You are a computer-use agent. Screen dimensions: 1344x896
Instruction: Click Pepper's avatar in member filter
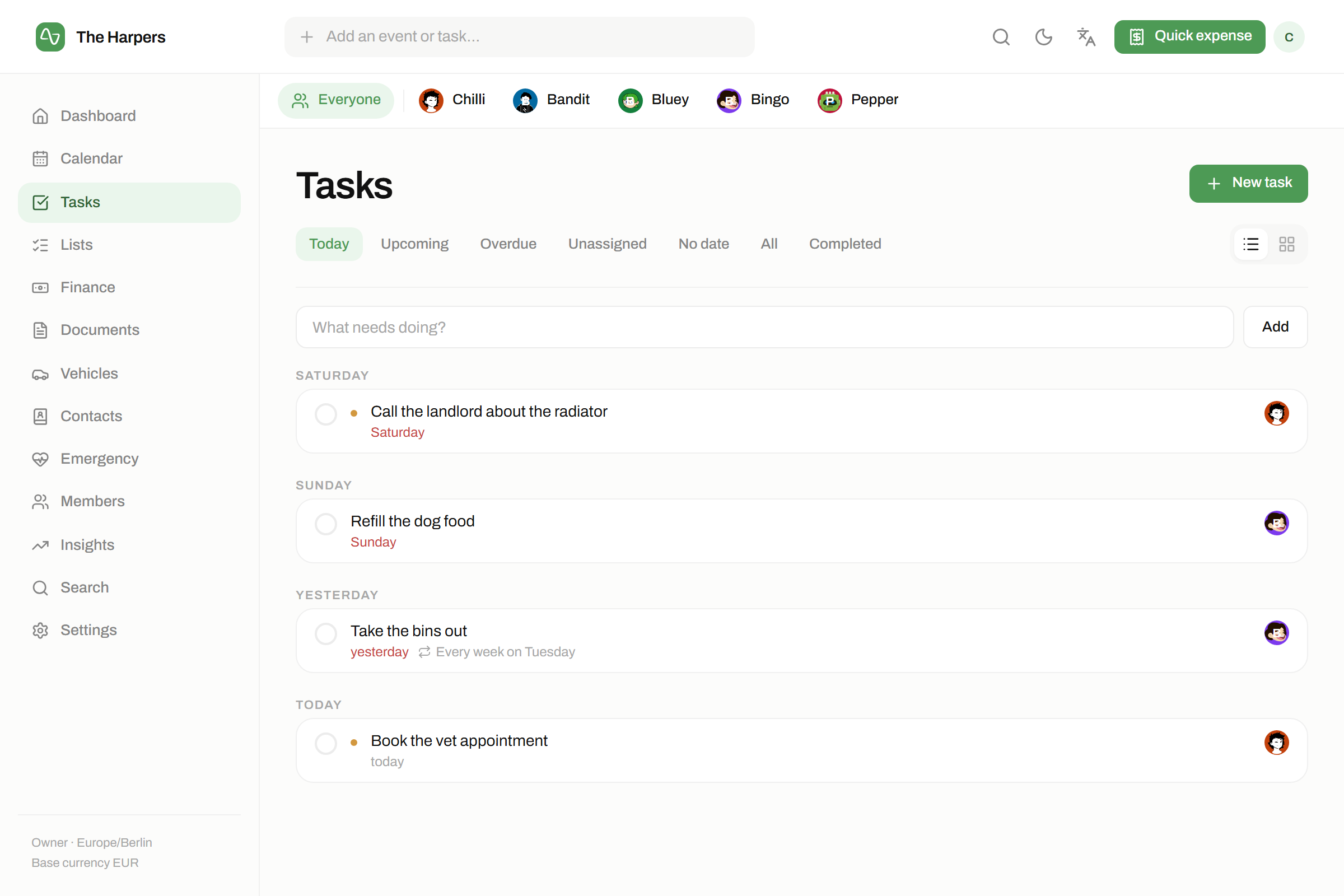click(x=829, y=101)
